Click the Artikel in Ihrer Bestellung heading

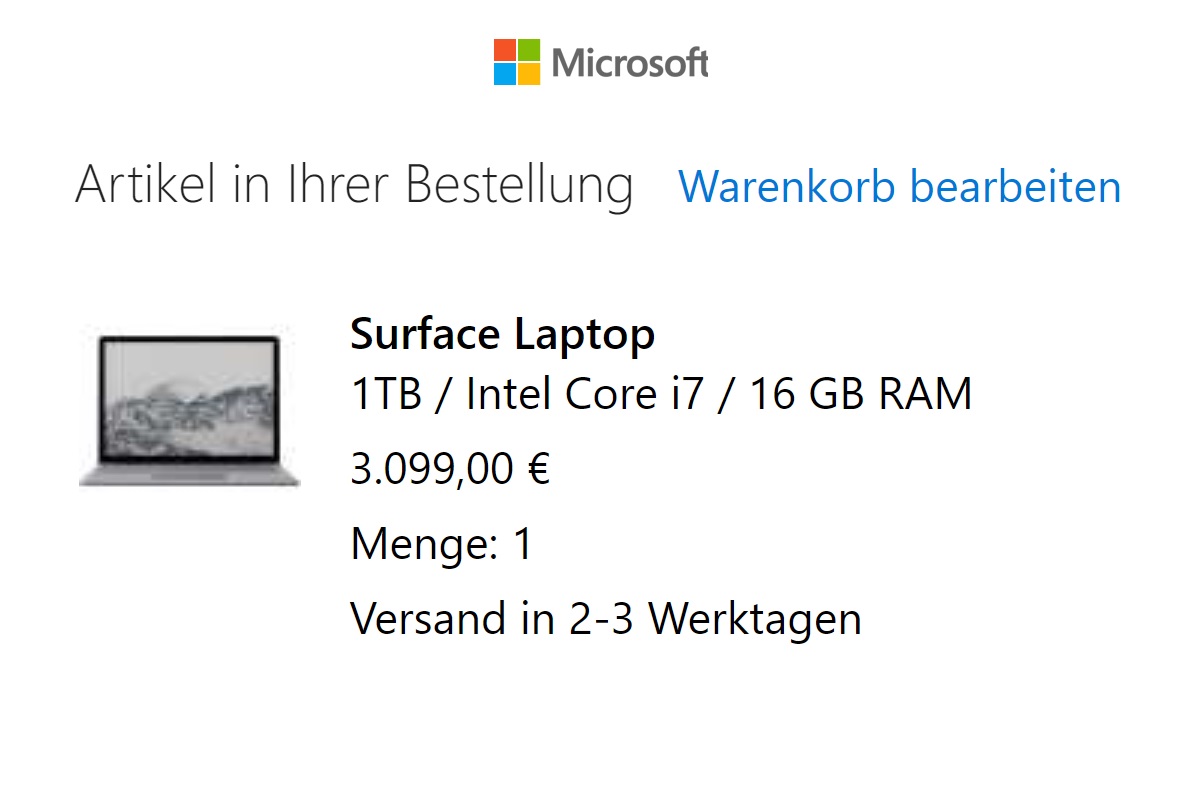[x=354, y=187]
